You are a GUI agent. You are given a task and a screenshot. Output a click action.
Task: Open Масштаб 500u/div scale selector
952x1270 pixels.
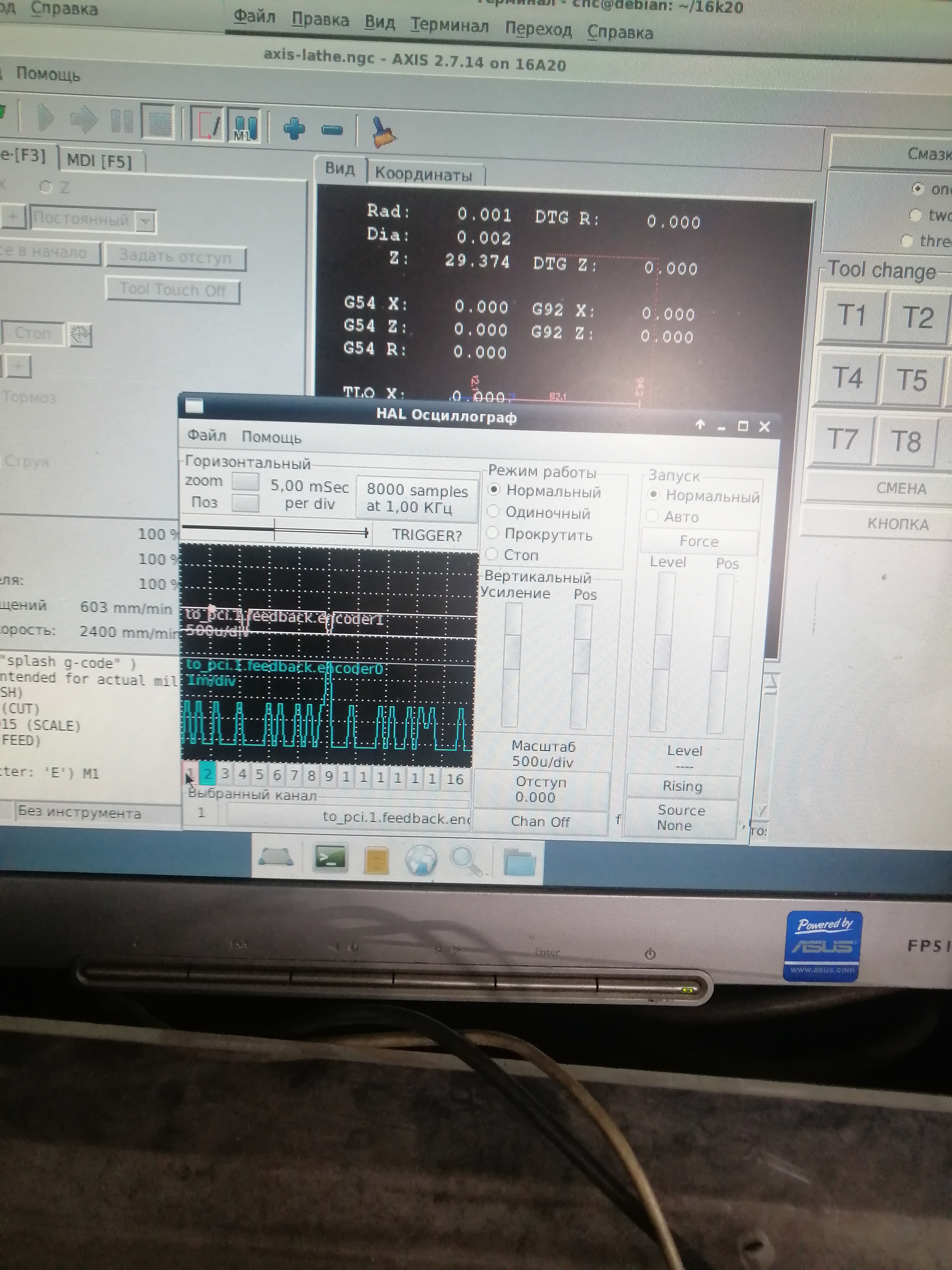click(x=542, y=754)
